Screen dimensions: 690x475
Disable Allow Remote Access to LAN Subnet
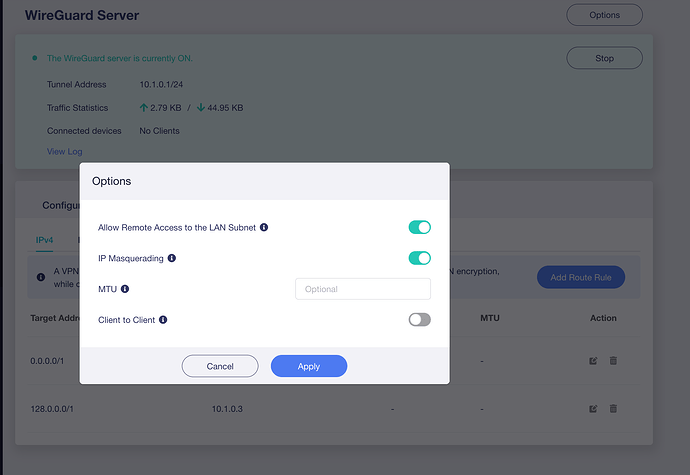click(x=419, y=228)
